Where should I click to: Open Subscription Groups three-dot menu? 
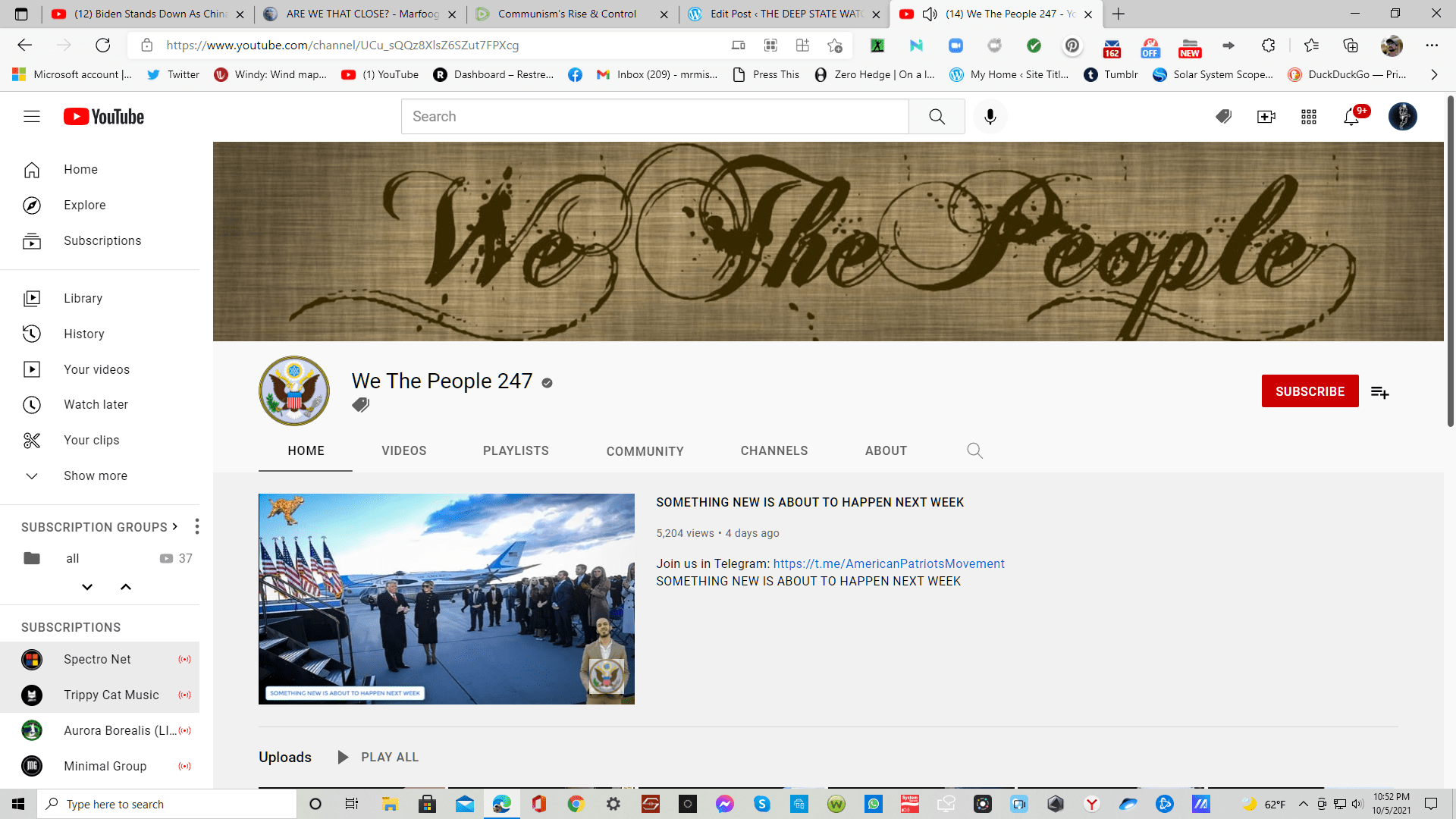click(197, 526)
